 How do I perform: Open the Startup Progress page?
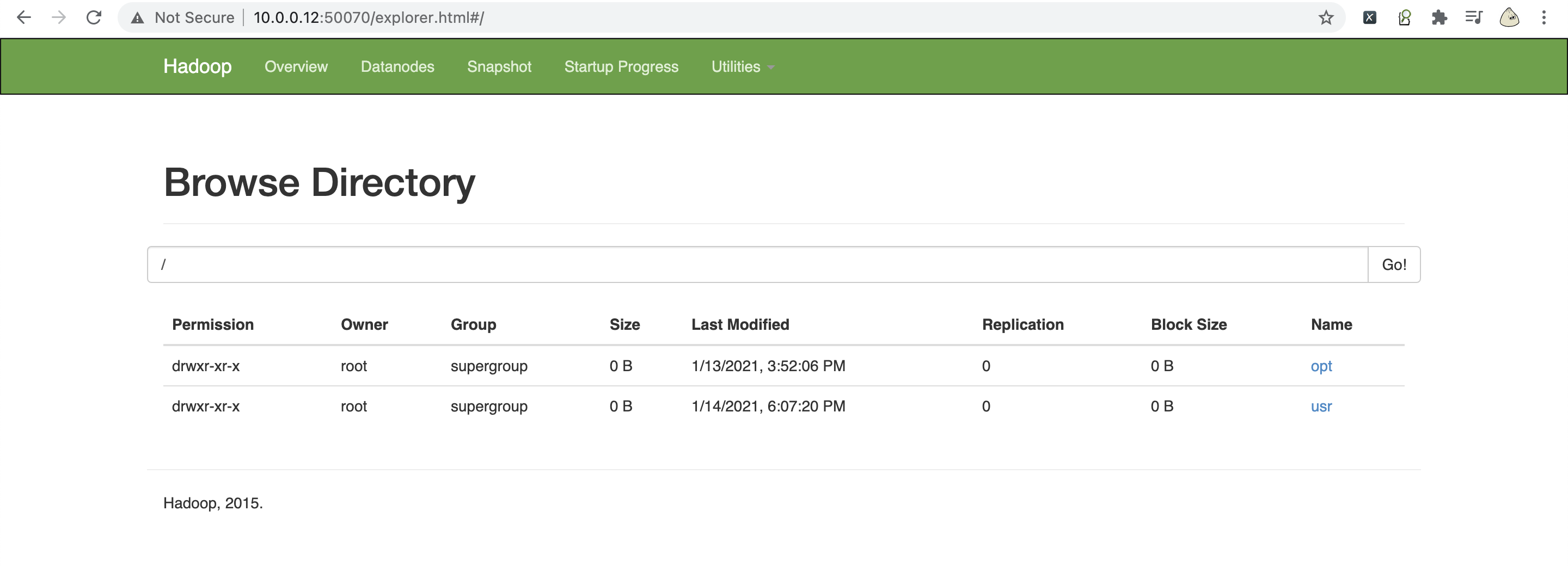click(621, 66)
